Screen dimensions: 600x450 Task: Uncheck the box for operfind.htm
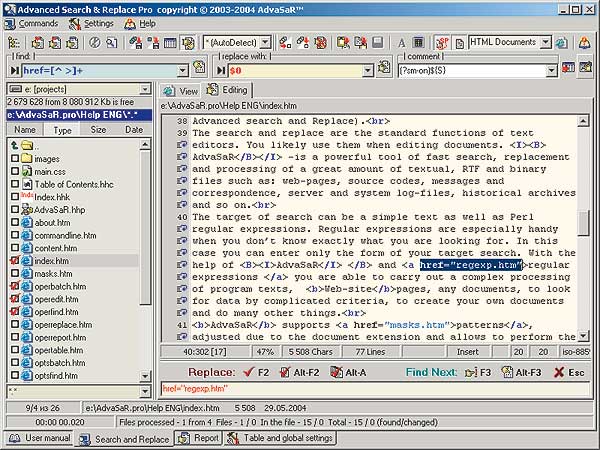[x=15, y=311]
